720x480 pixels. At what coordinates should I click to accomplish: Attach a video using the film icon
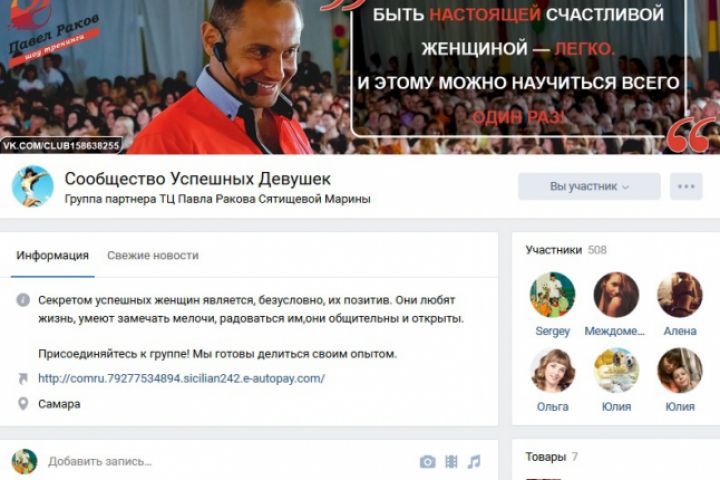pyautogui.click(x=451, y=462)
